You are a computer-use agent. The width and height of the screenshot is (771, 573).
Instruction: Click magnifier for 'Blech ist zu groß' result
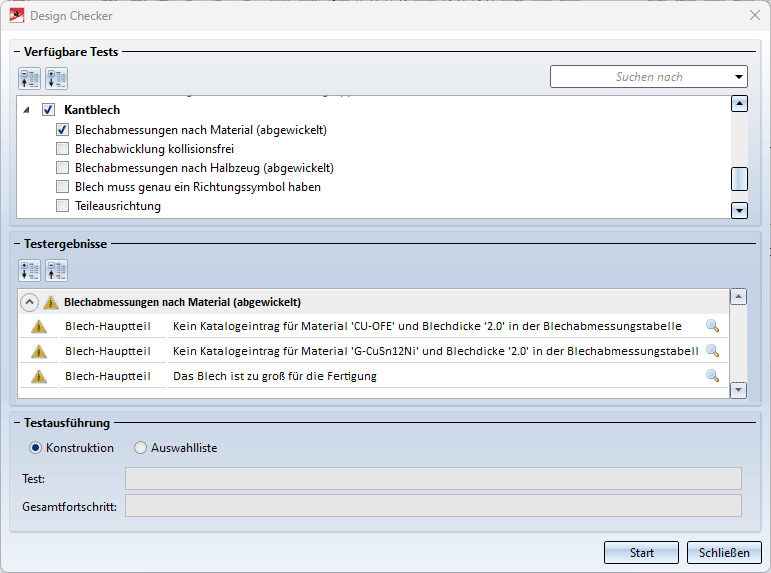[712, 376]
